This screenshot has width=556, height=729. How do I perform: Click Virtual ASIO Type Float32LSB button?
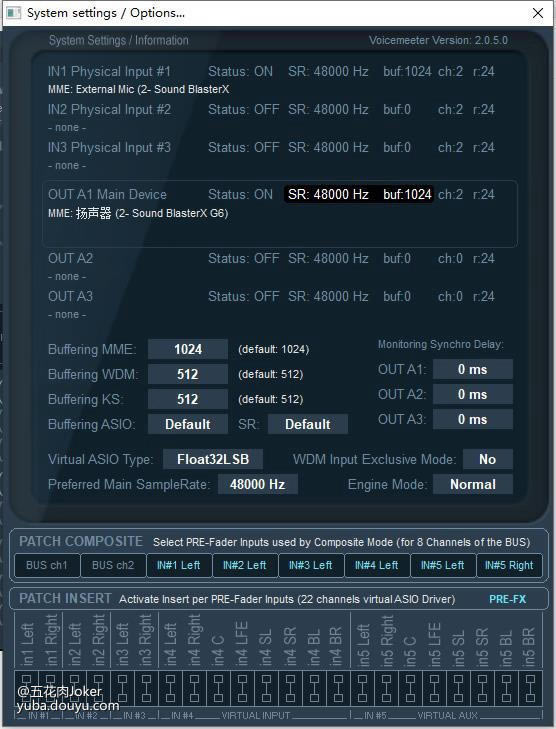pyautogui.click(x=213, y=459)
